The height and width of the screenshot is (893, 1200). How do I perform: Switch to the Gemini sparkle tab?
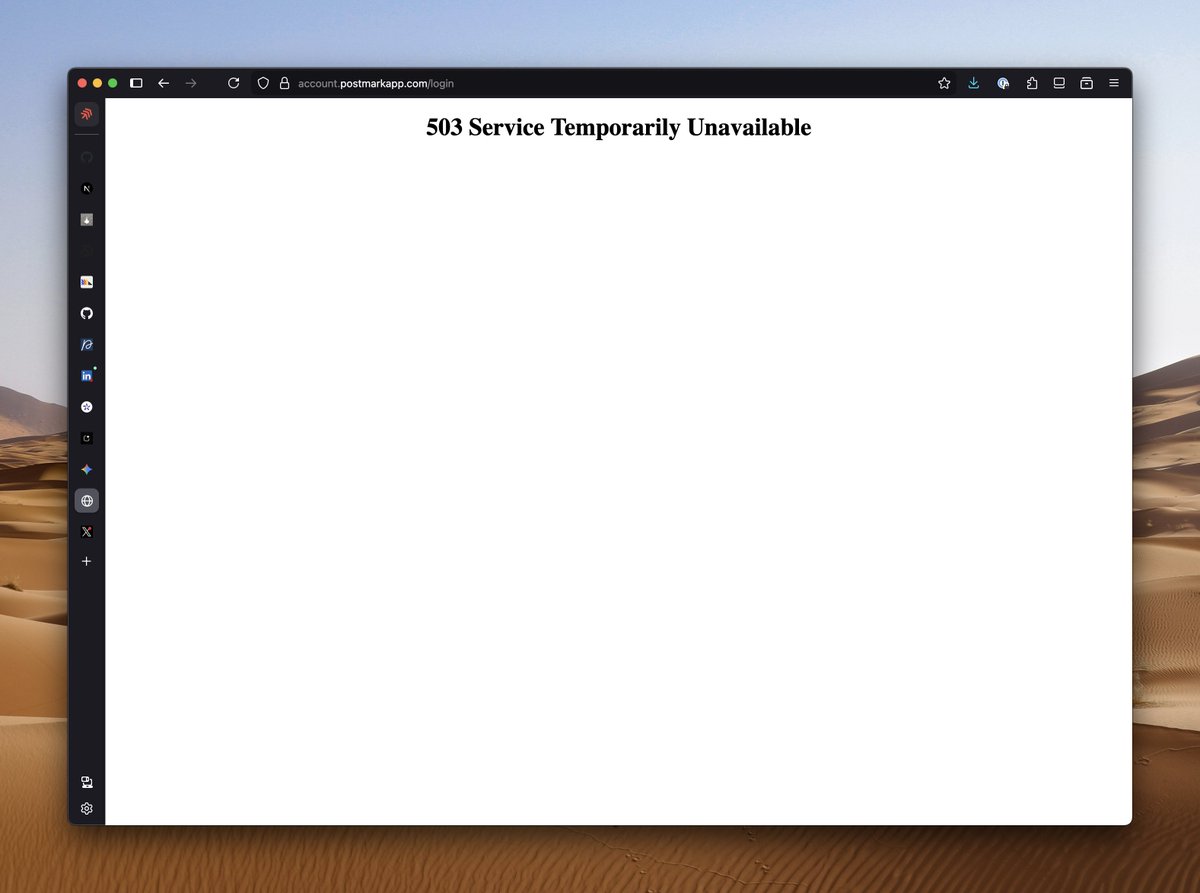[86, 470]
